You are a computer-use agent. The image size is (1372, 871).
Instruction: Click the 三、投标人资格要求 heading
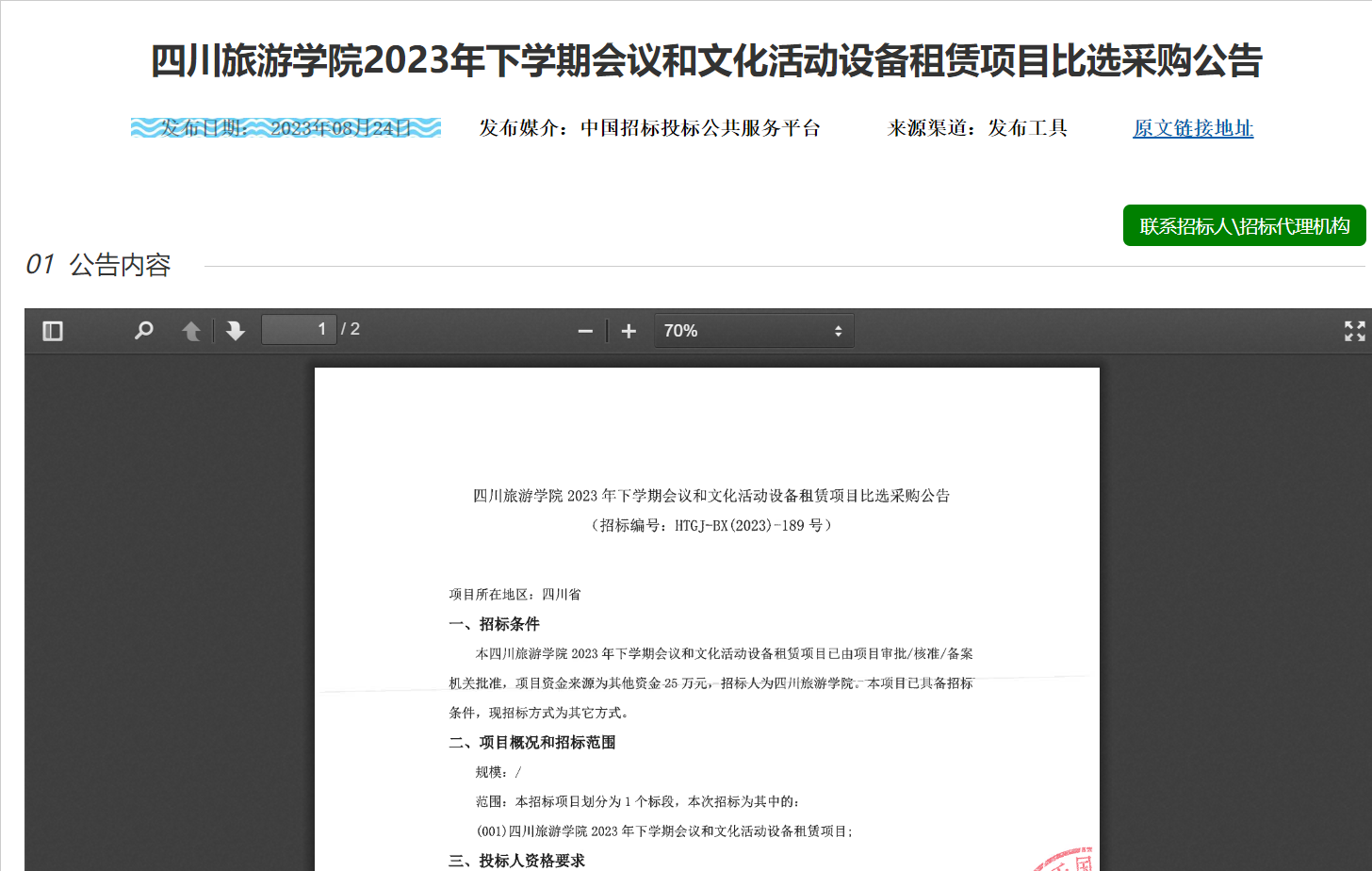click(516, 861)
